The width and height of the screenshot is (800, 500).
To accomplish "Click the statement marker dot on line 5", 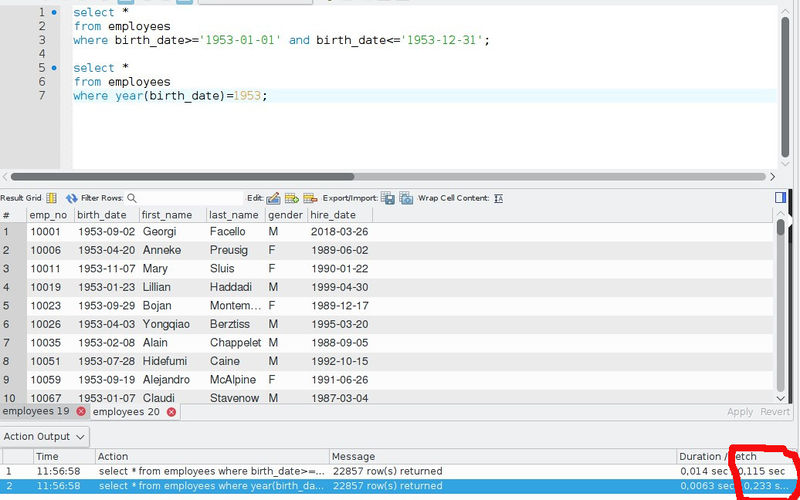I will [x=54, y=68].
